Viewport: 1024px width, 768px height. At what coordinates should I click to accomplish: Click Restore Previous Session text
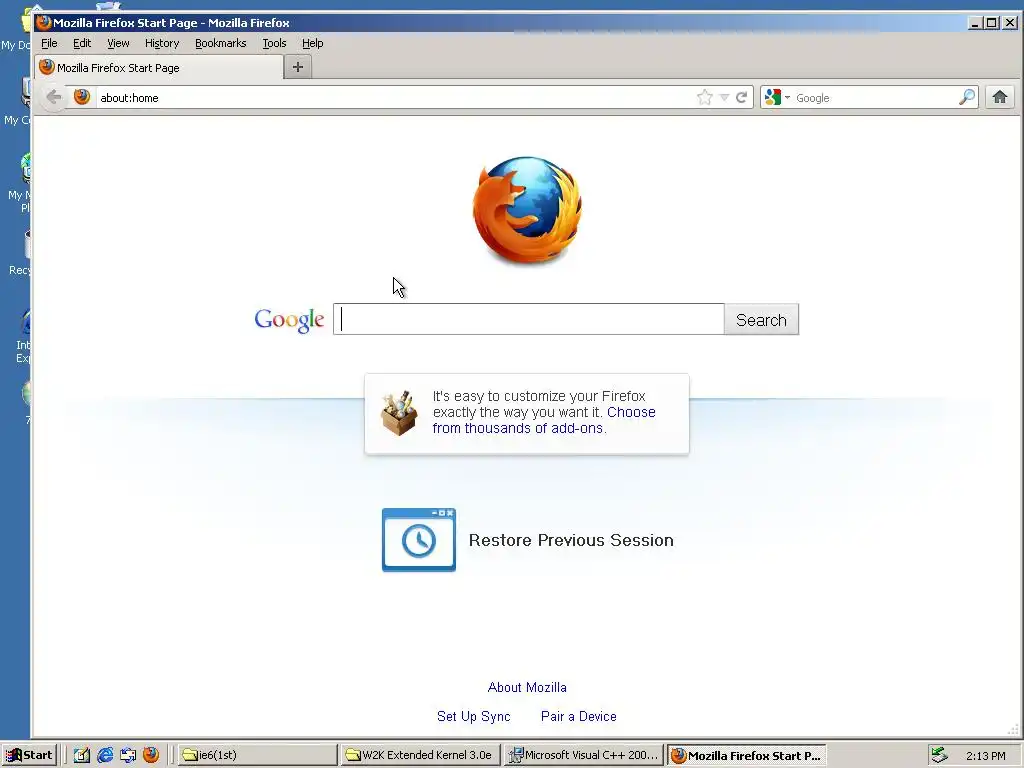point(571,540)
